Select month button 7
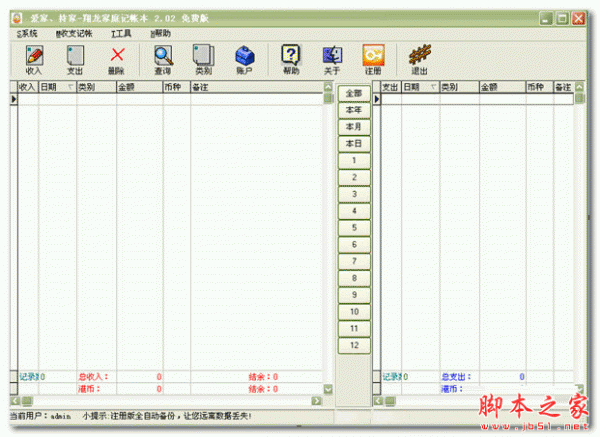The width and height of the screenshot is (600, 437). point(354,261)
